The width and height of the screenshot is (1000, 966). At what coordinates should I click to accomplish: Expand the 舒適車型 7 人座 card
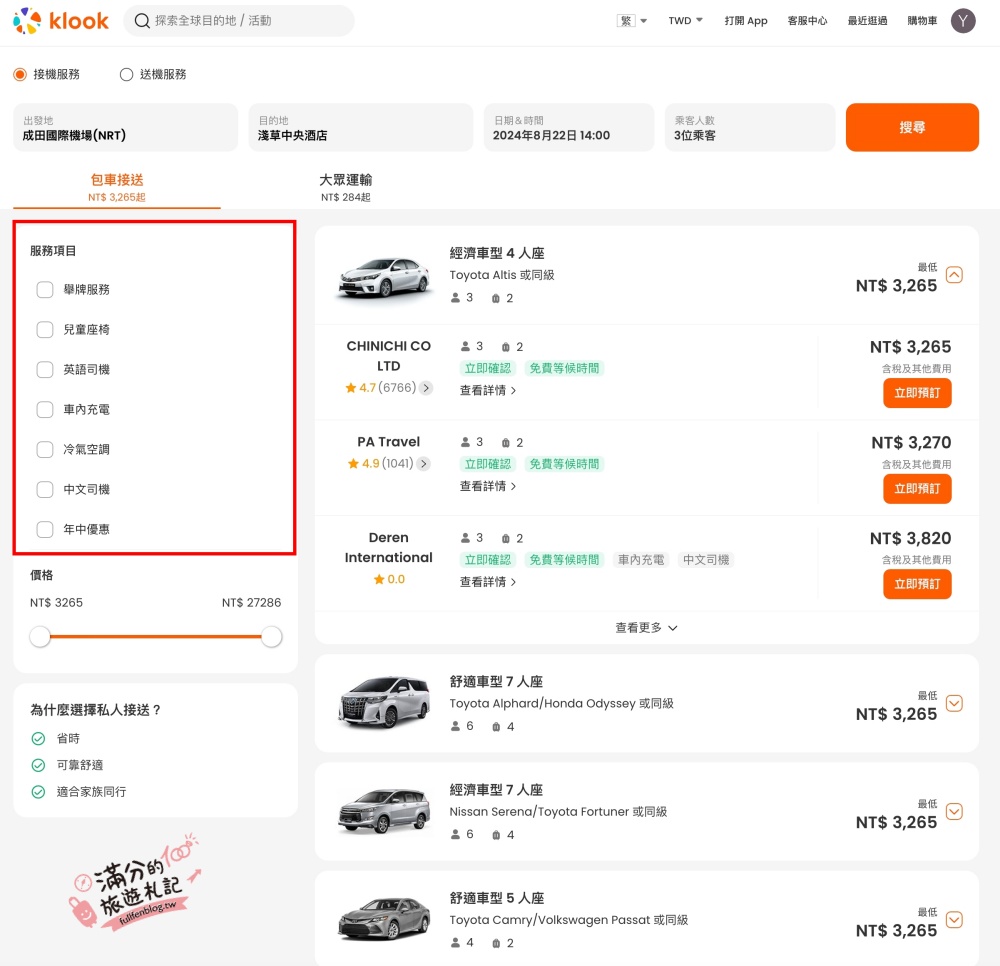(x=954, y=703)
